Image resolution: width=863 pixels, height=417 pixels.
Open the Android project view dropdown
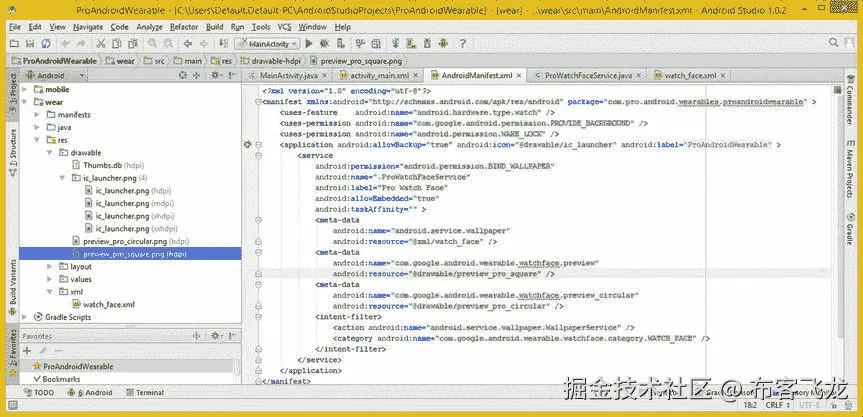coord(54,75)
